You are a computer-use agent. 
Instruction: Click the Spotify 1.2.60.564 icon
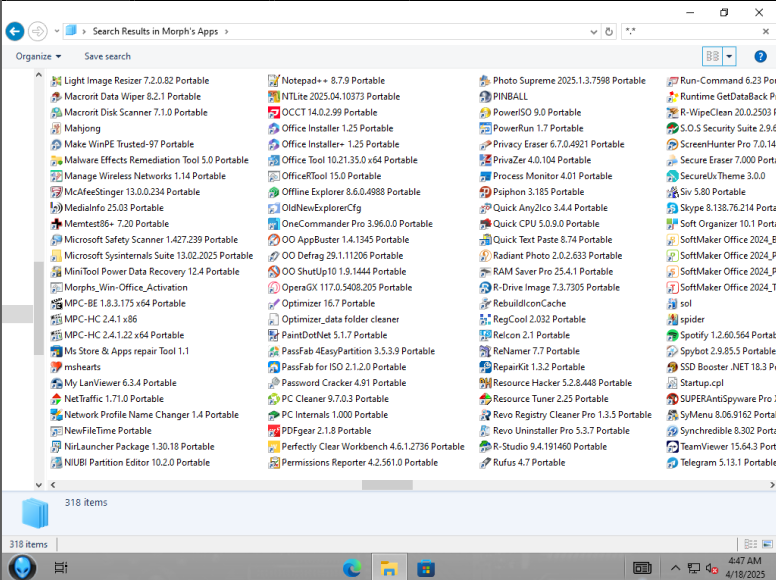click(x=672, y=335)
